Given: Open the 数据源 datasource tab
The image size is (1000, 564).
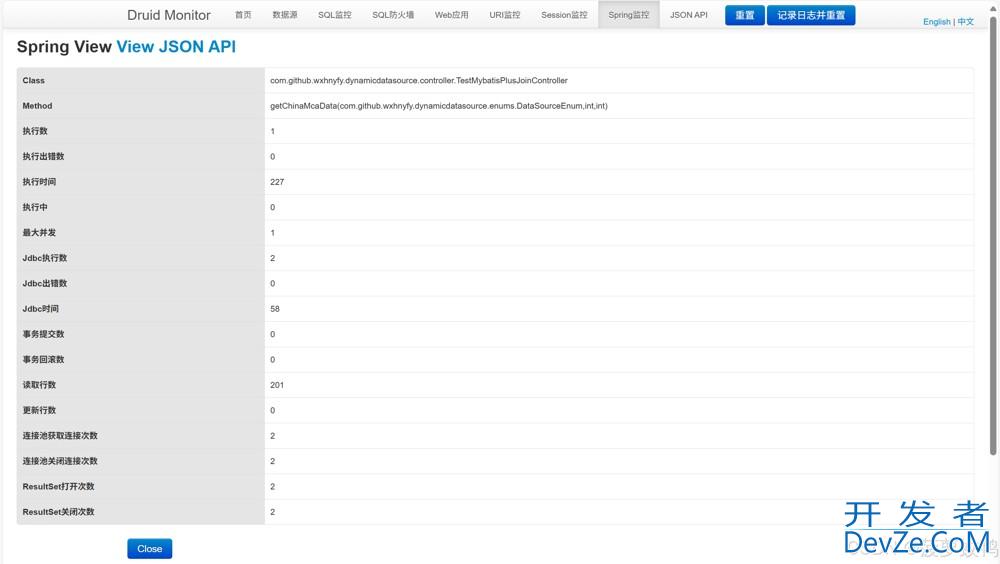Looking at the screenshot, I should point(284,15).
